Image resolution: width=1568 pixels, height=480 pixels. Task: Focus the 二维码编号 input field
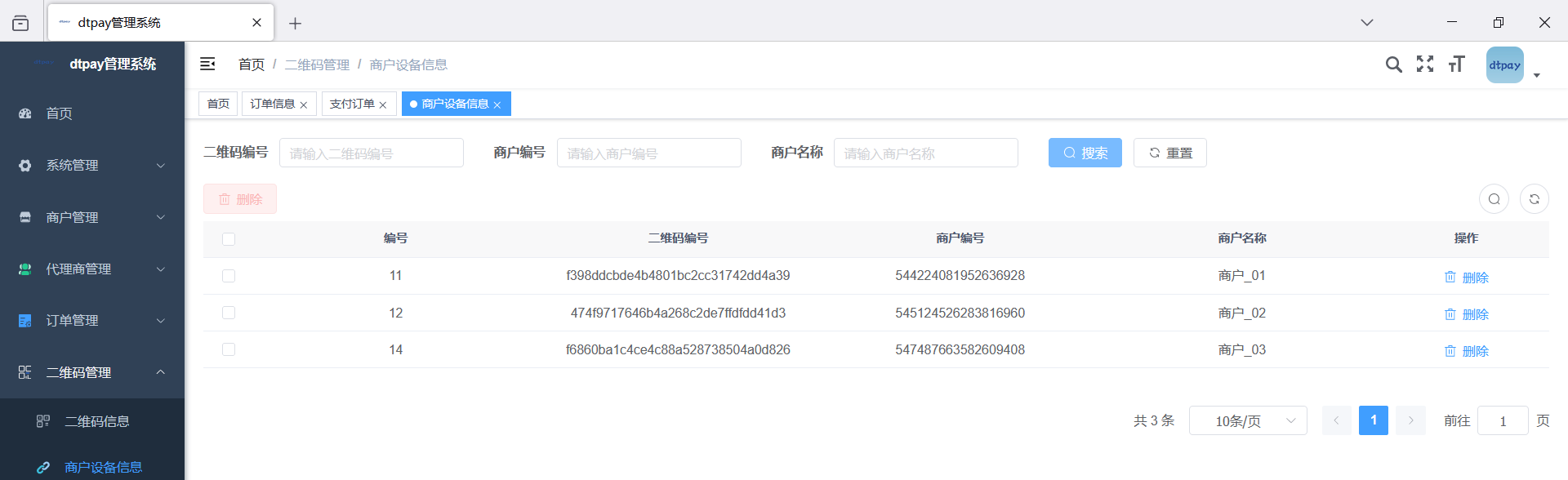click(372, 153)
